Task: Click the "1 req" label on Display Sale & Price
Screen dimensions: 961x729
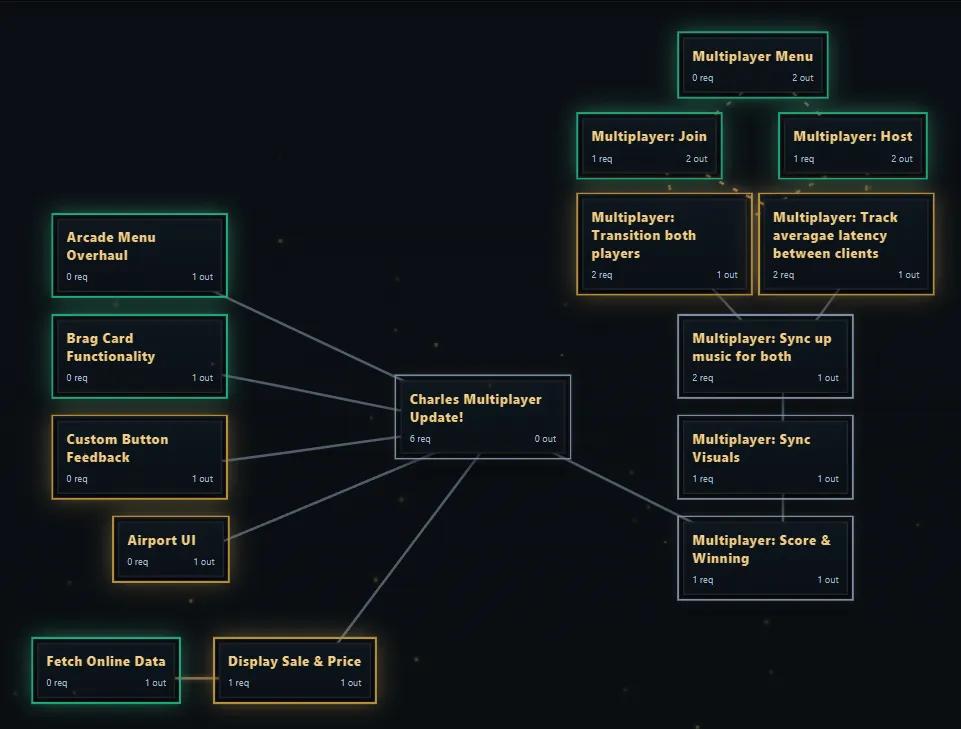Action: 238,683
